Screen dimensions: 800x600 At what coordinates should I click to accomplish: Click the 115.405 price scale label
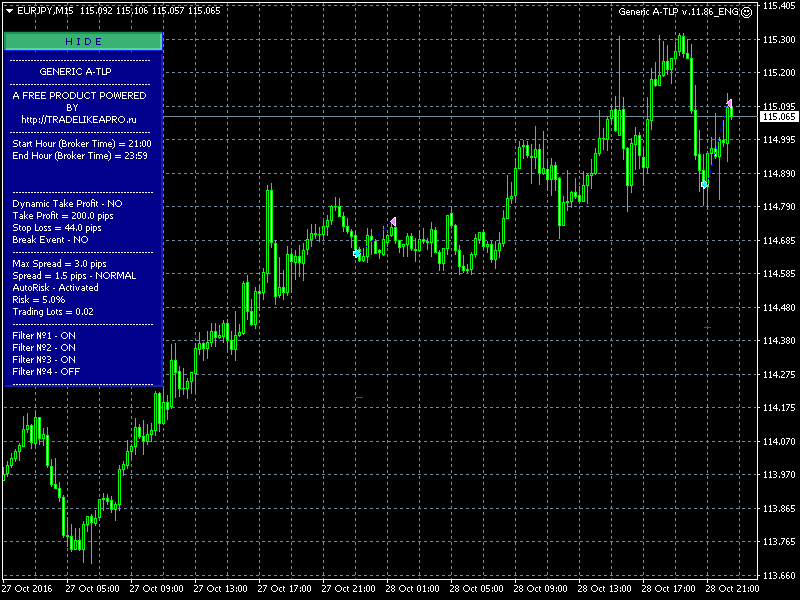coord(779,6)
